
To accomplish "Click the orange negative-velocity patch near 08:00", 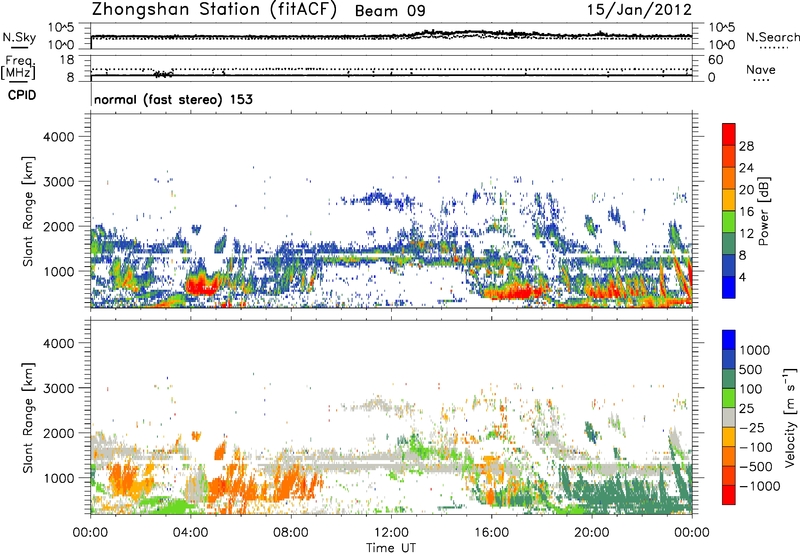I will point(290,482).
